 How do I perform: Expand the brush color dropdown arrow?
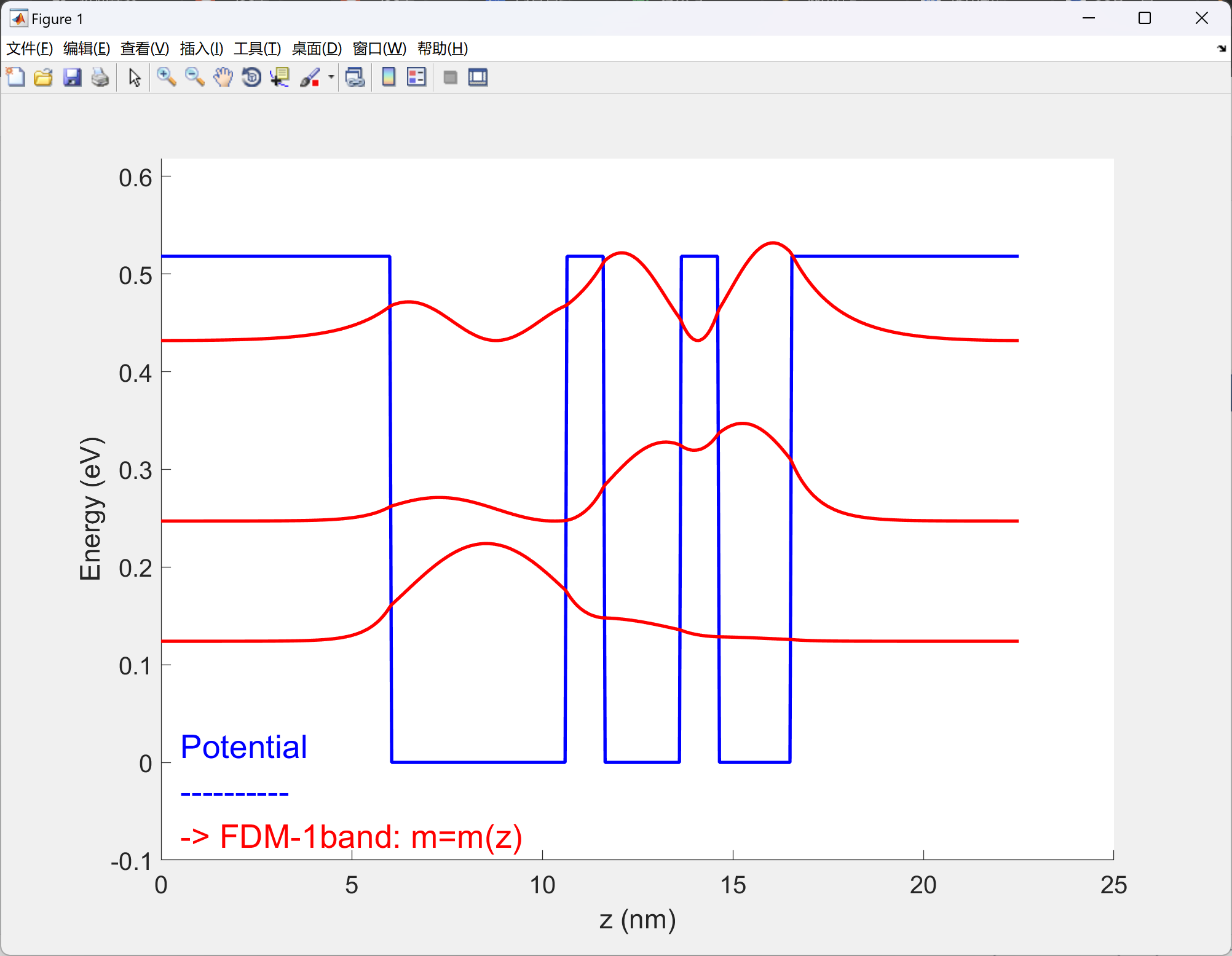331,77
